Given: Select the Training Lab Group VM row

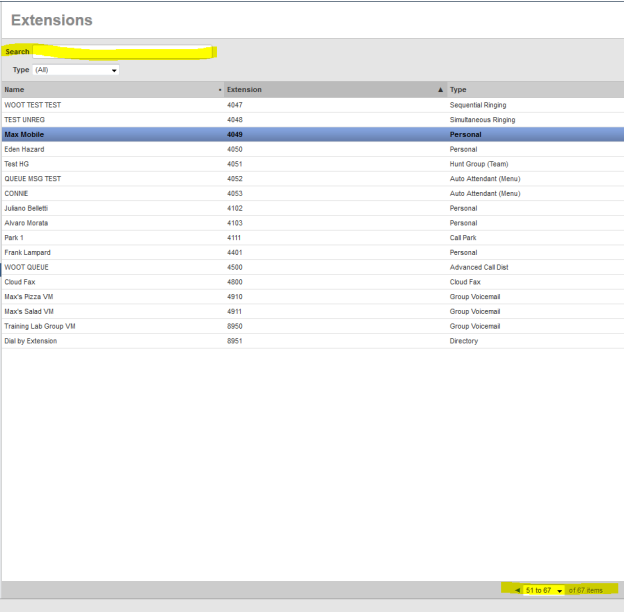Looking at the screenshot, I should pos(313,326).
